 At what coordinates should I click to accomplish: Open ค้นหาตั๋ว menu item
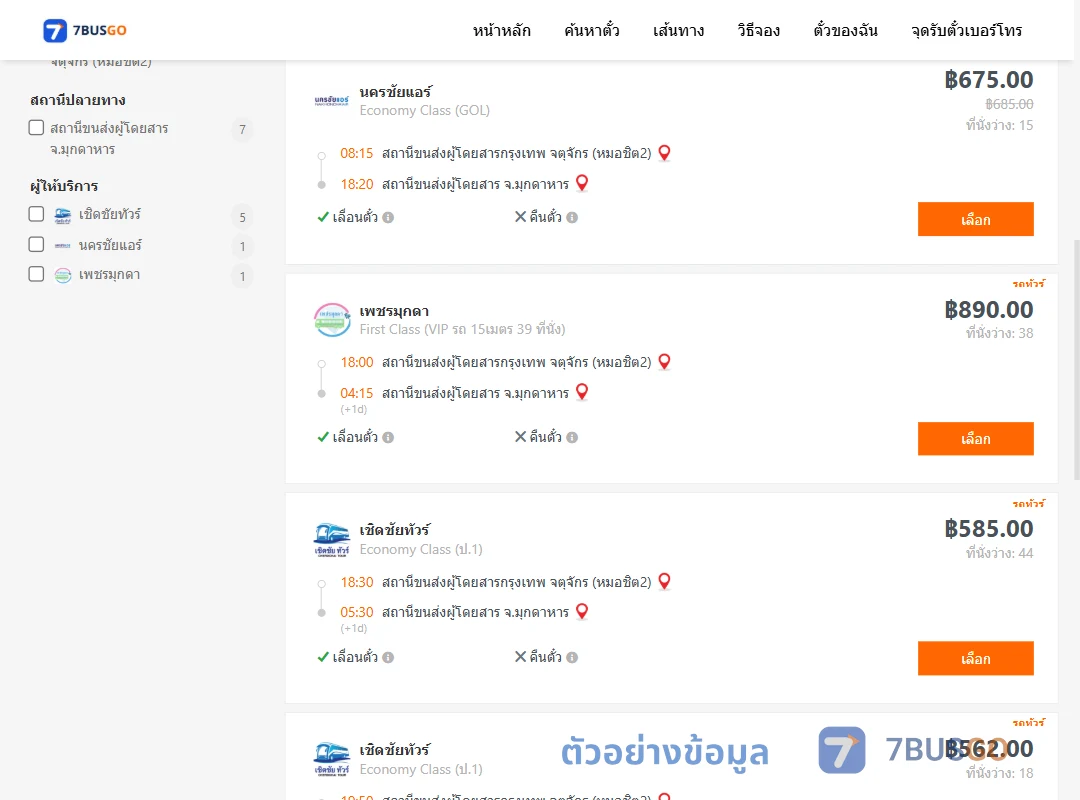click(x=592, y=30)
